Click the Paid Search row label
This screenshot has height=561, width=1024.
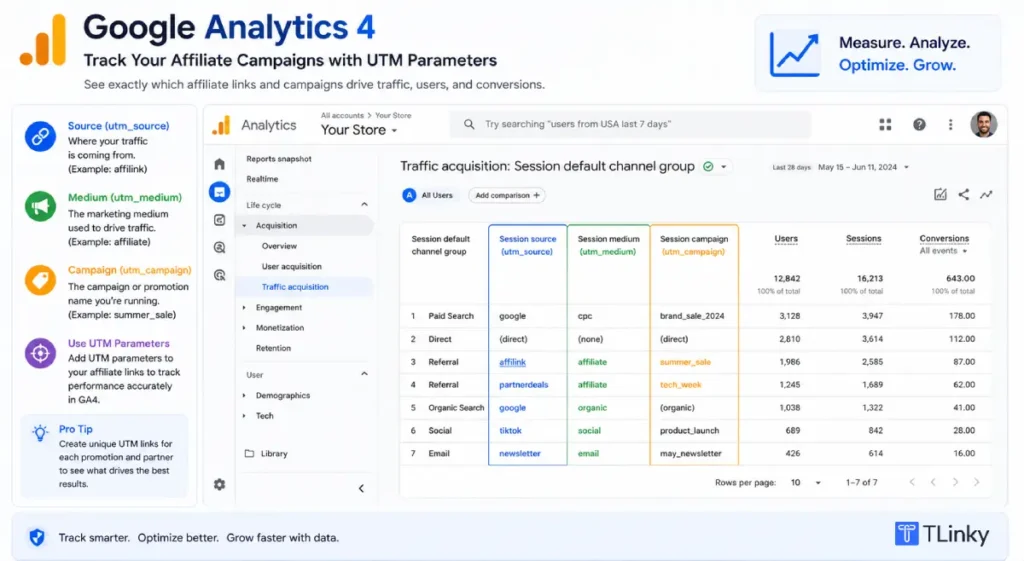[x=451, y=316]
